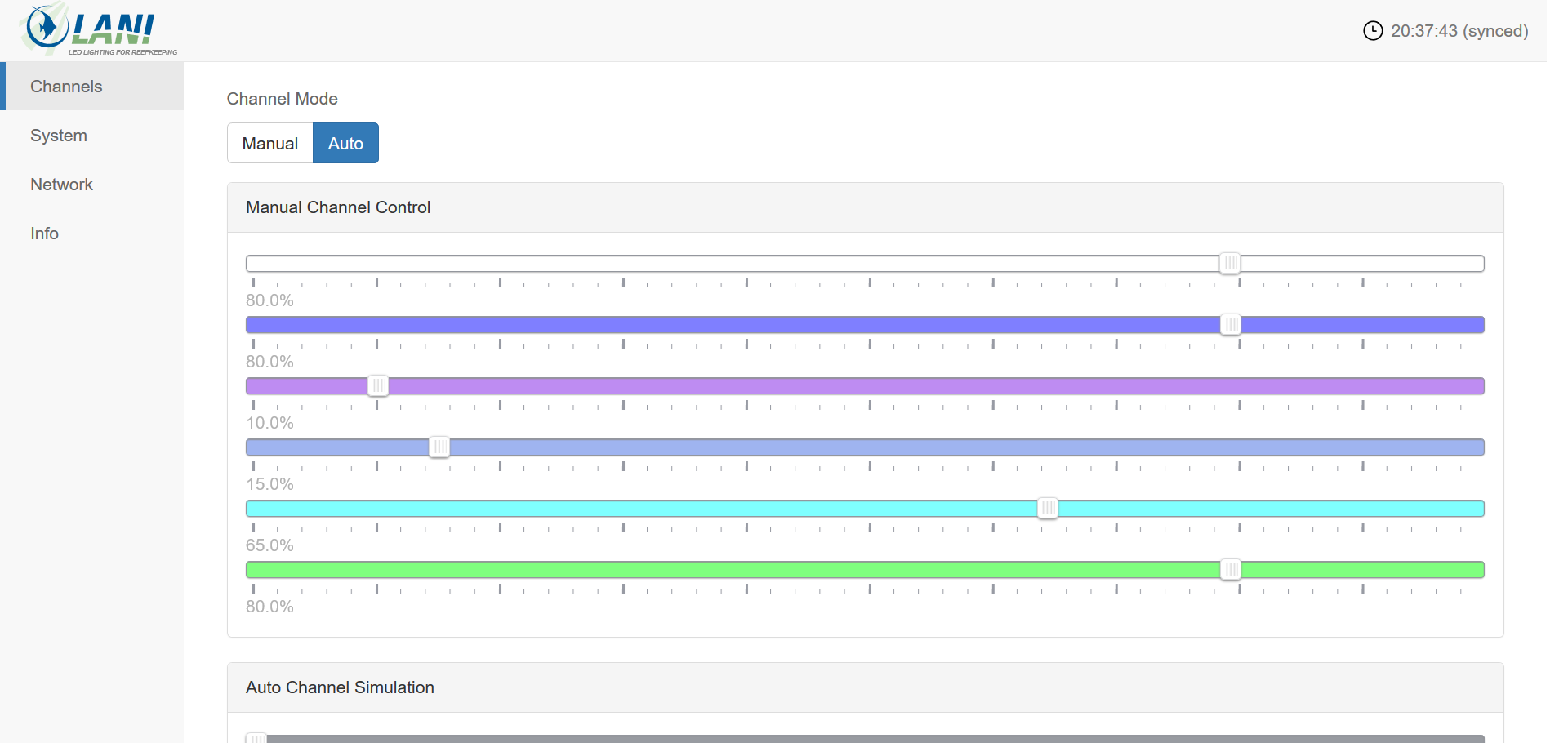Switch channel mode to Manual
Image resolution: width=1568 pixels, height=743 pixels.
[269, 144]
